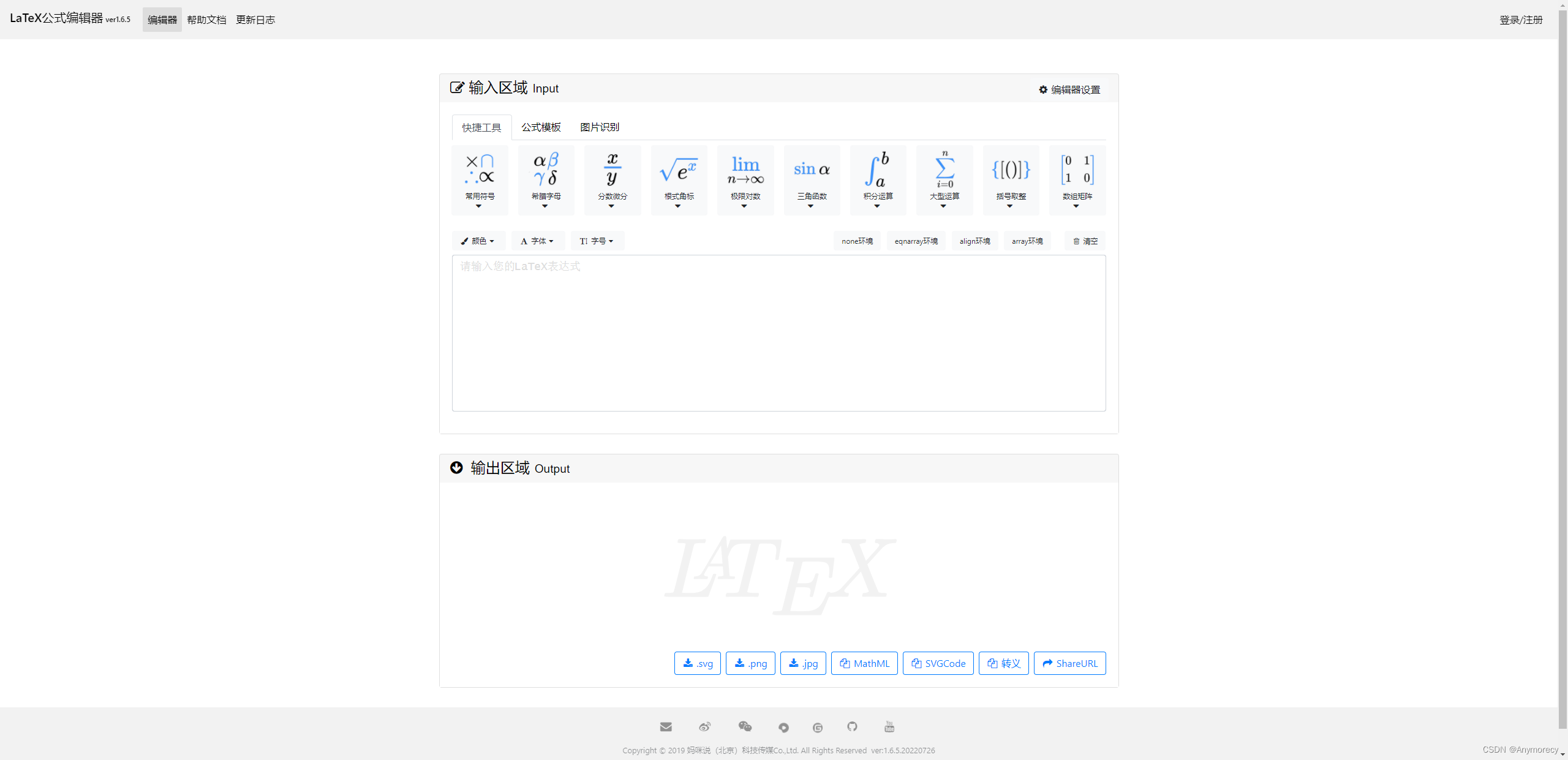The image size is (1568, 760).
Task: Click the Gitee G icon in footer
Action: tap(817, 728)
